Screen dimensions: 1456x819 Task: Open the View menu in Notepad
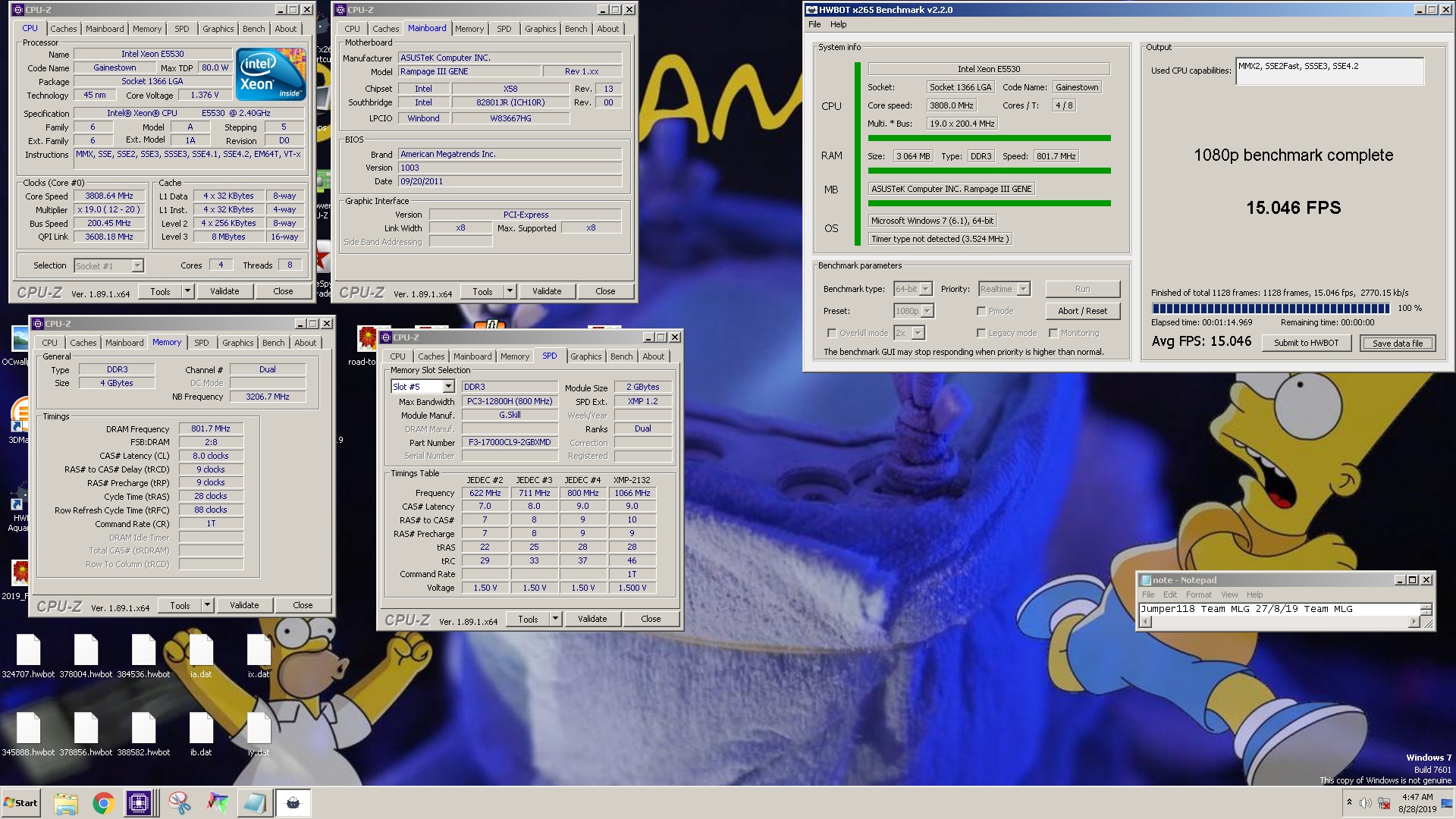pos(1229,595)
